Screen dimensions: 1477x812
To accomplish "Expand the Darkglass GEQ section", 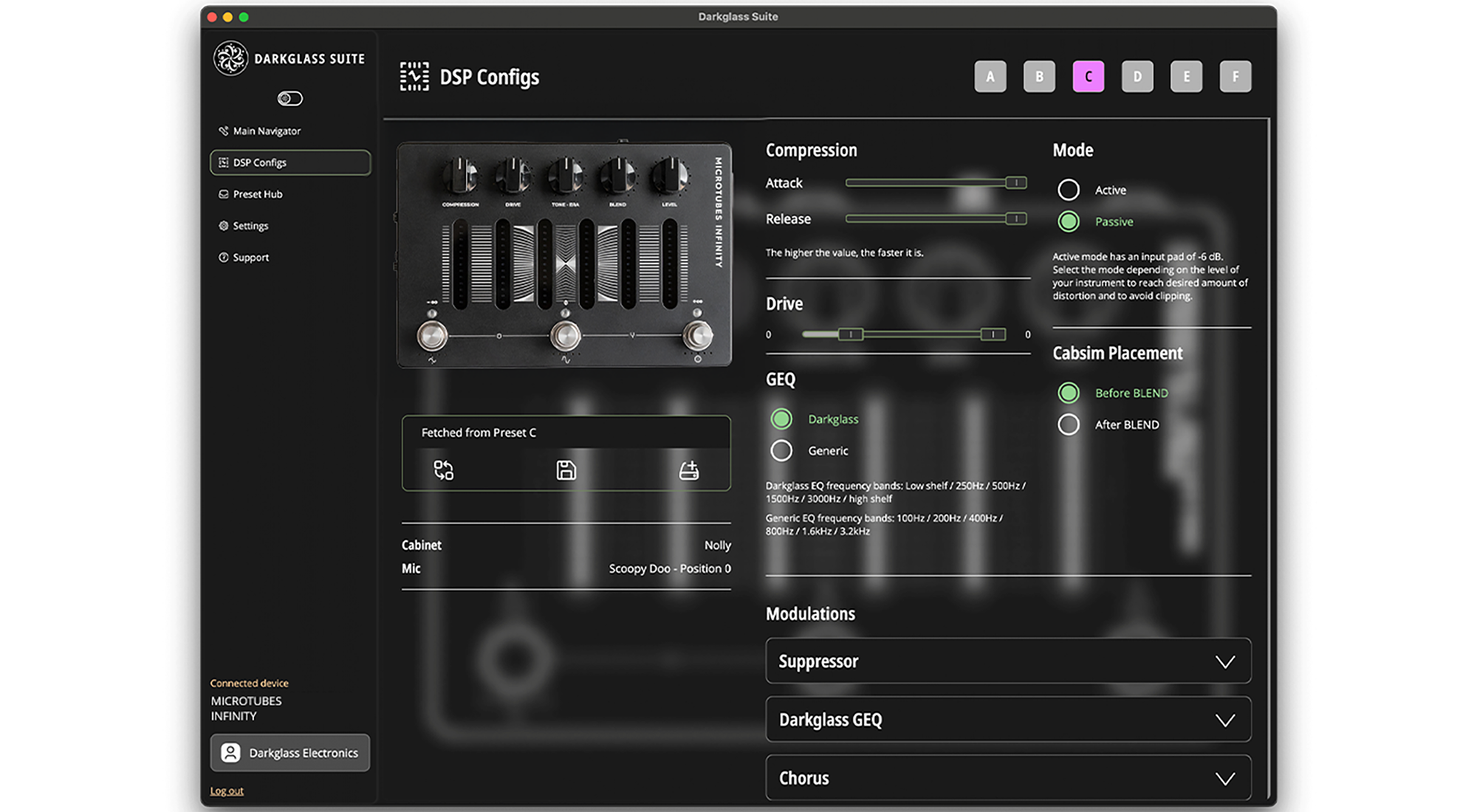I will coord(1008,719).
